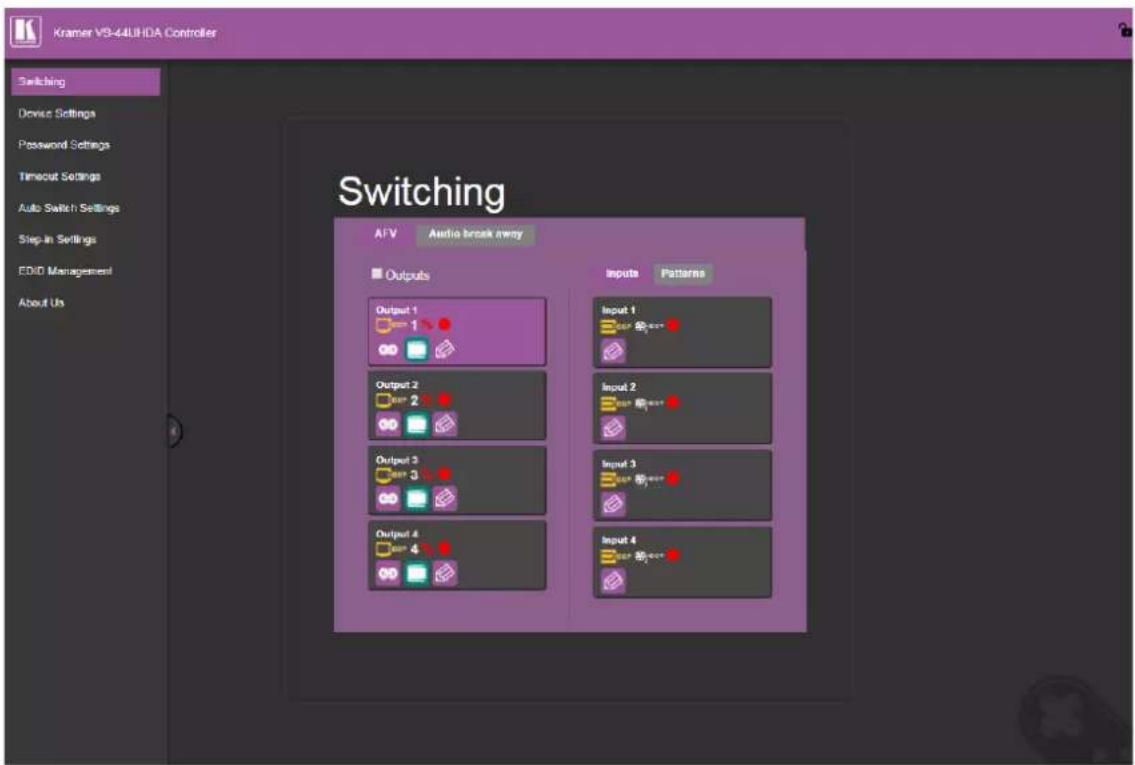Click the teal display icon on Output 1
This screenshot has height=765, width=1135.
click(x=416, y=350)
